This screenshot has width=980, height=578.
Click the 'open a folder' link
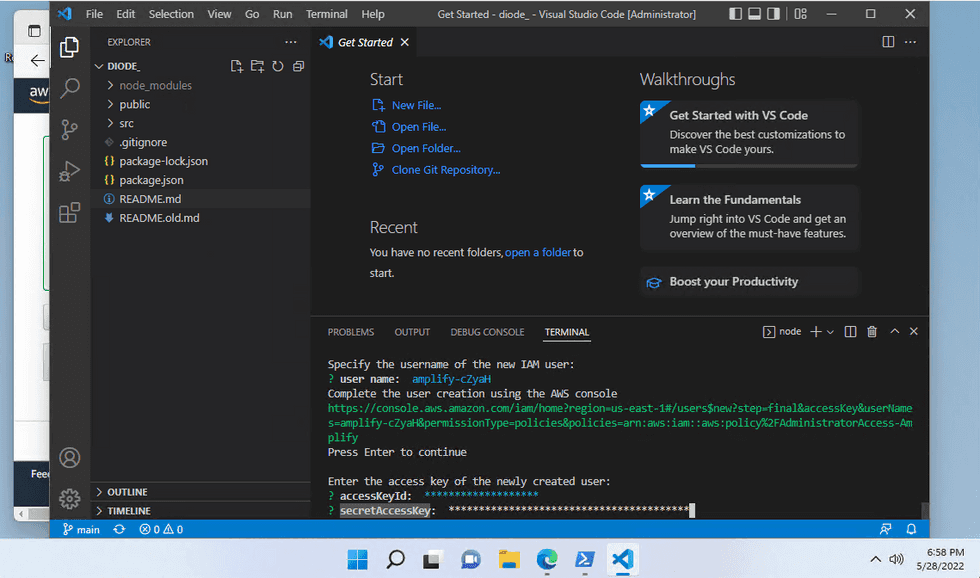tap(538, 252)
